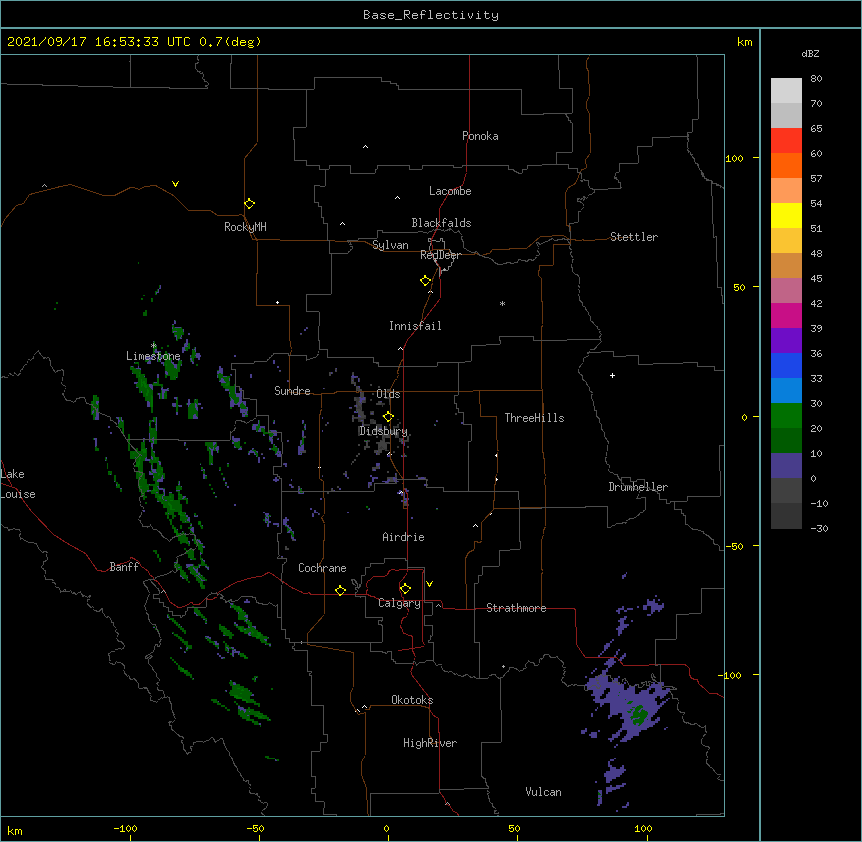The width and height of the screenshot is (862, 842).
Task: Click the yellow diamond marker below RedDeer
Action: (425, 281)
